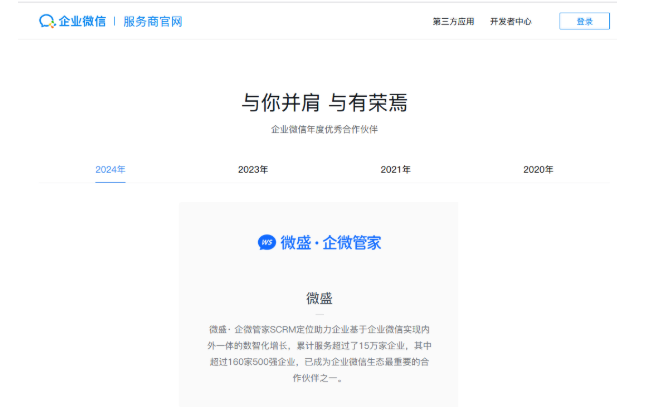Open 第三方应用 in the top navigation
Viewport: 653px width, 407px height.
point(453,22)
